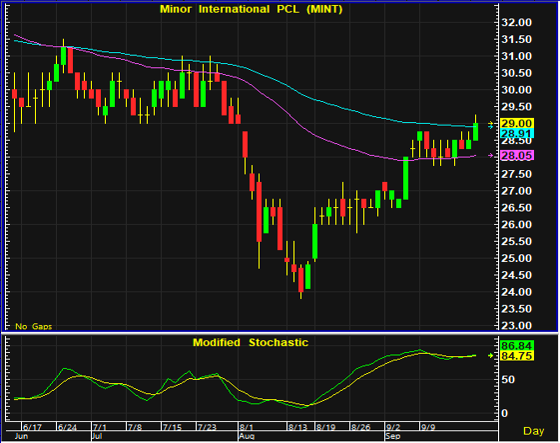Screen dimensions: 560x443
Task: Click the 50 level on stochastic axis
Action: click(509, 380)
